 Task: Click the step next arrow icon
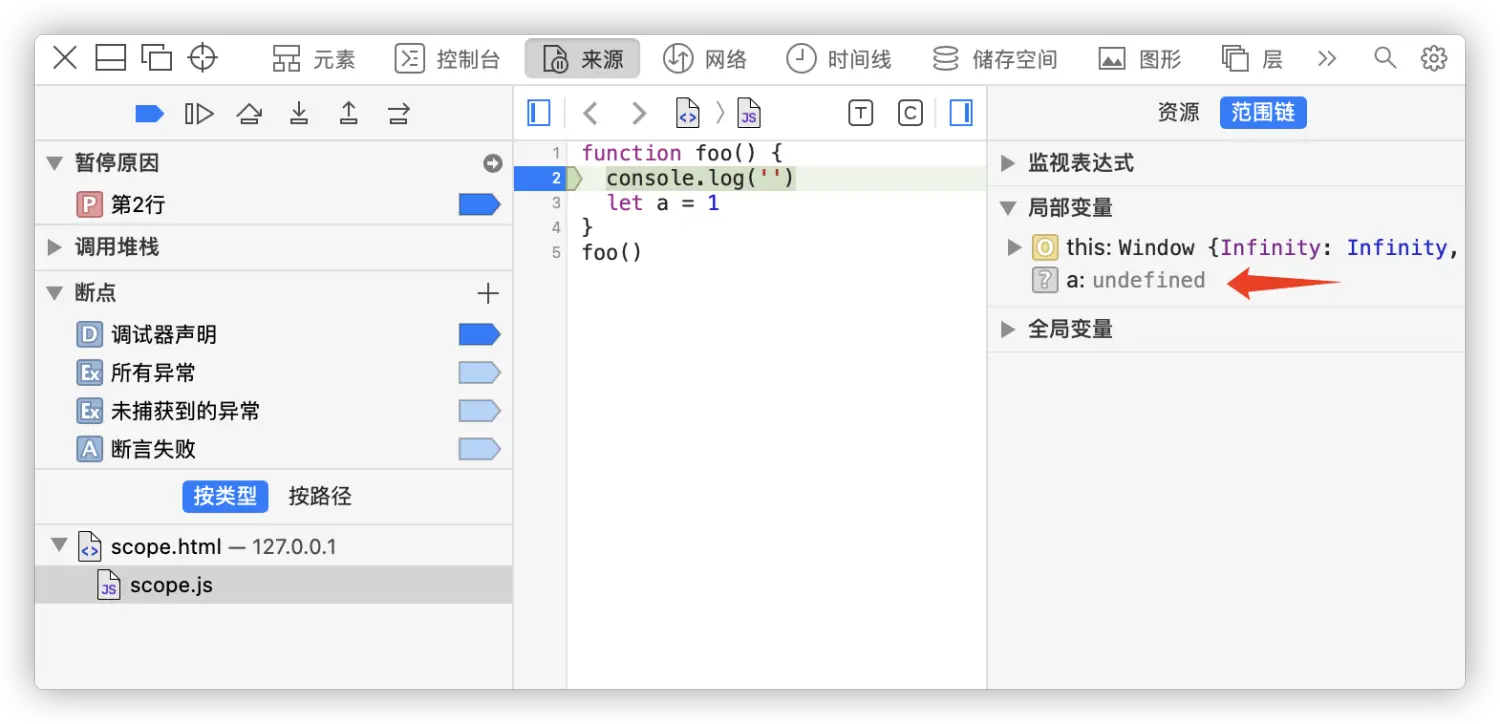pyautogui.click(x=399, y=114)
